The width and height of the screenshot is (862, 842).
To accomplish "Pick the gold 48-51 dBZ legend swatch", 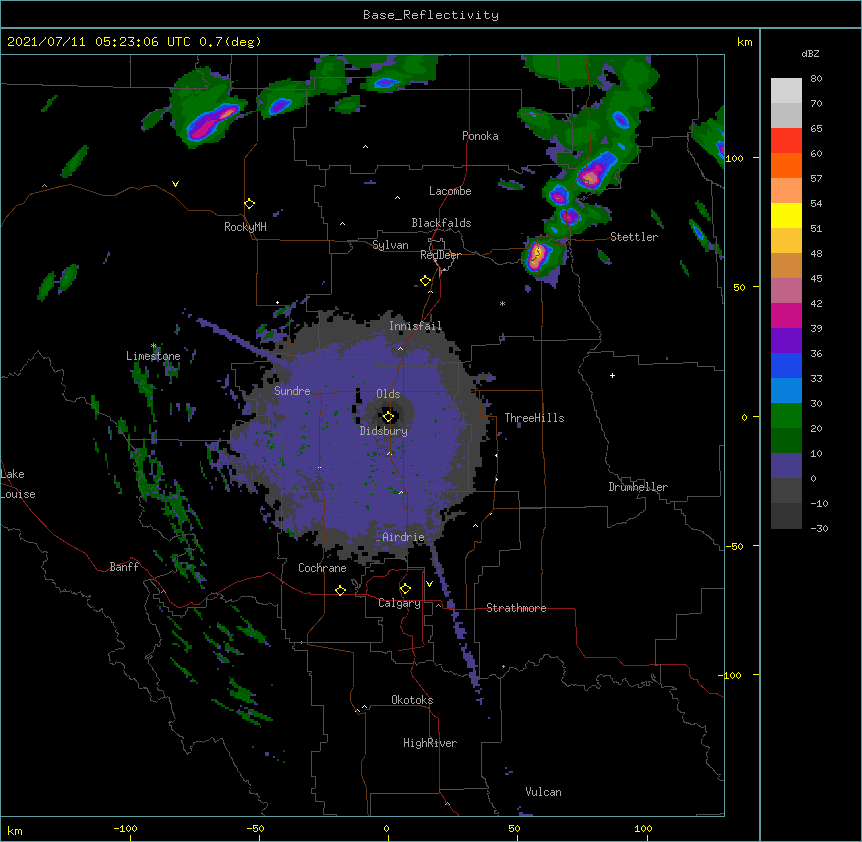I will point(786,241).
